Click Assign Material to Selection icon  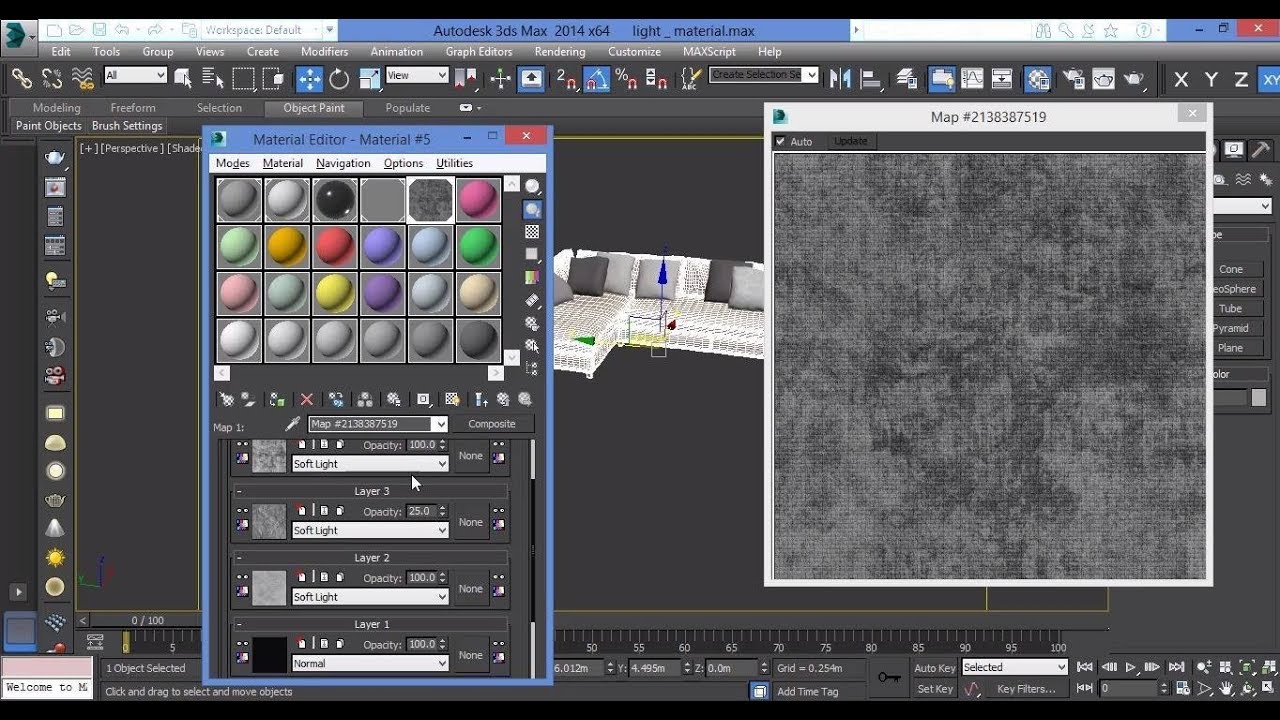point(277,399)
